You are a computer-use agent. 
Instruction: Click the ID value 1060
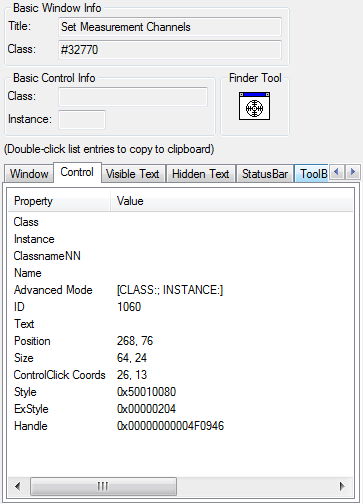(129, 307)
